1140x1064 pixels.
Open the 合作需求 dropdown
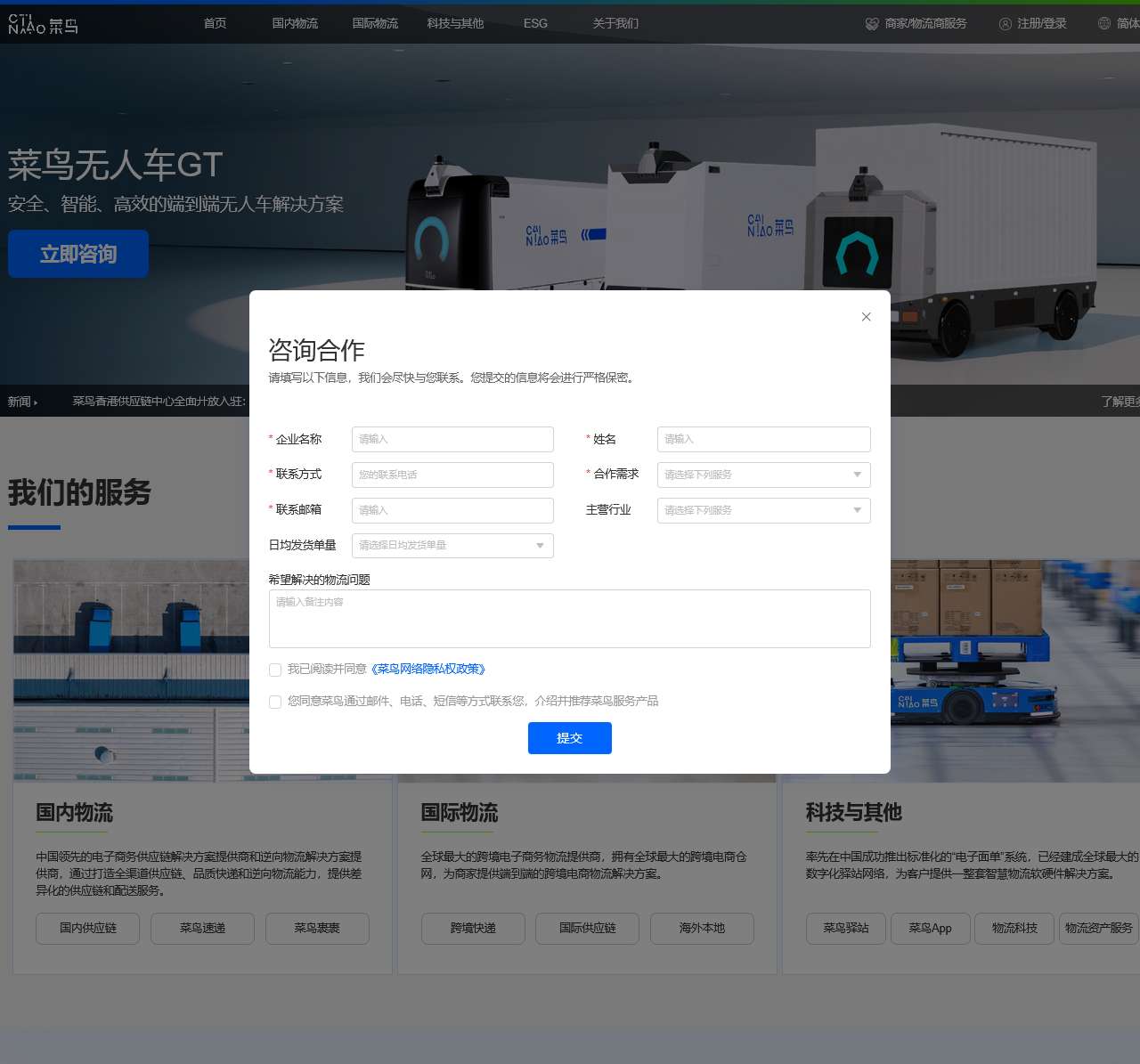tap(763, 475)
